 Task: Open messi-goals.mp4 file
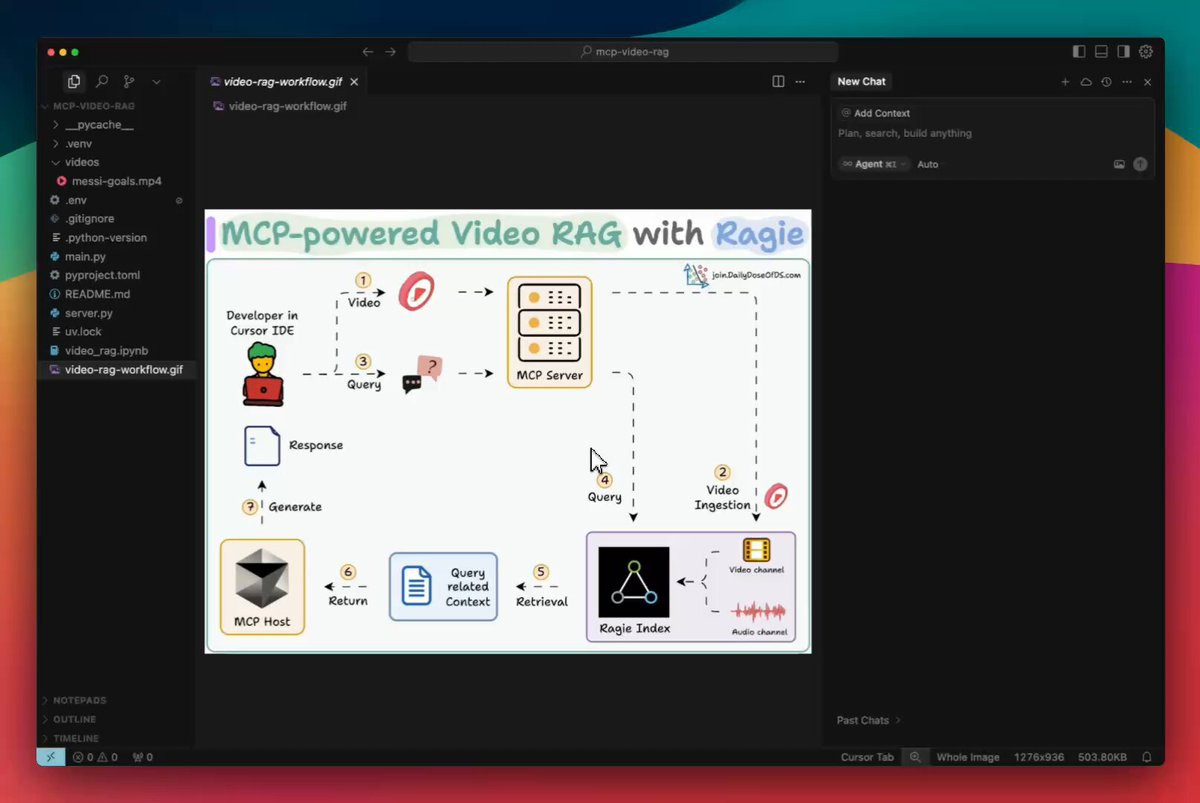[117, 181]
